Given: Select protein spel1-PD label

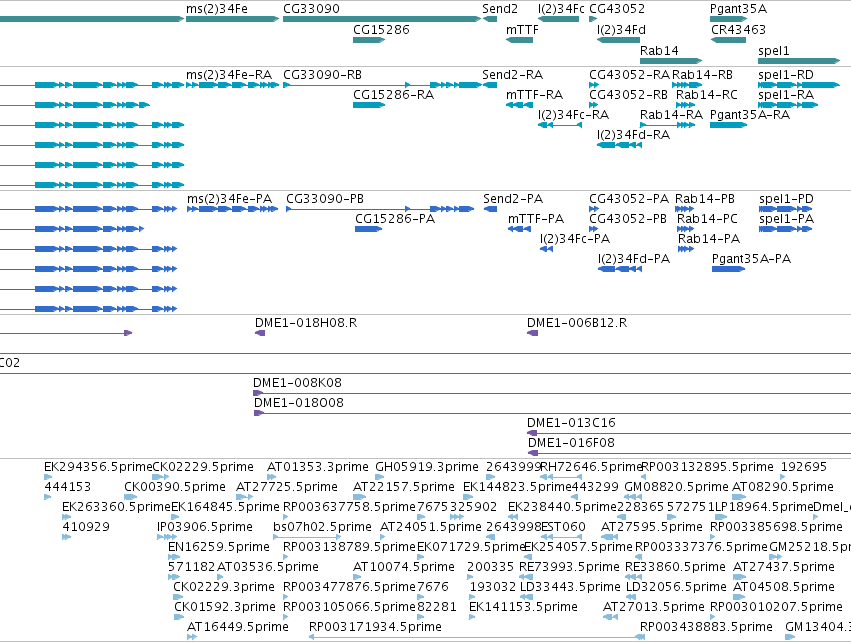Looking at the screenshot, I should pyautogui.click(x=786, y=199).
